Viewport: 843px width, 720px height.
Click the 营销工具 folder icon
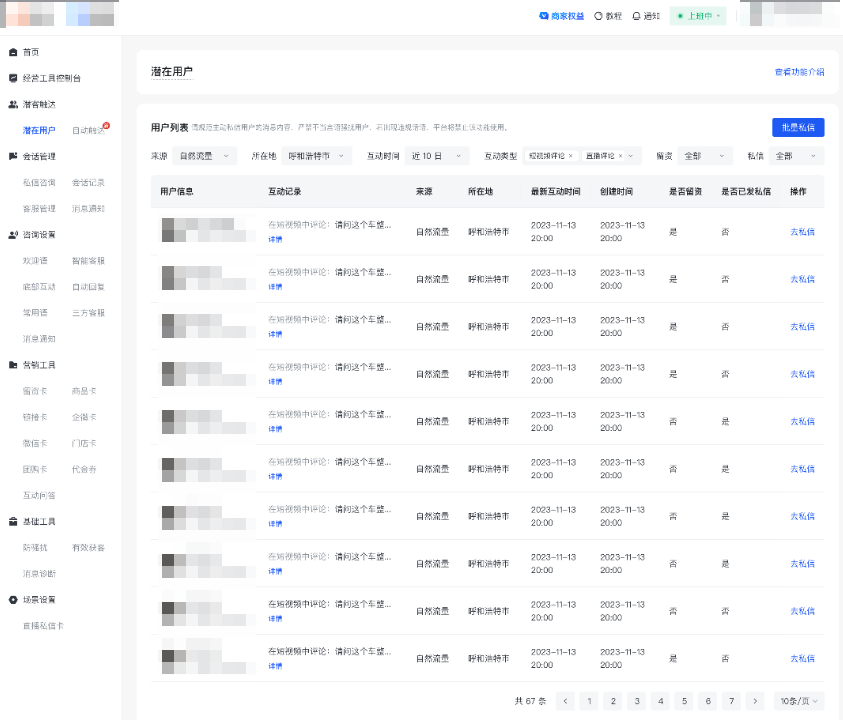click(13, 365)
